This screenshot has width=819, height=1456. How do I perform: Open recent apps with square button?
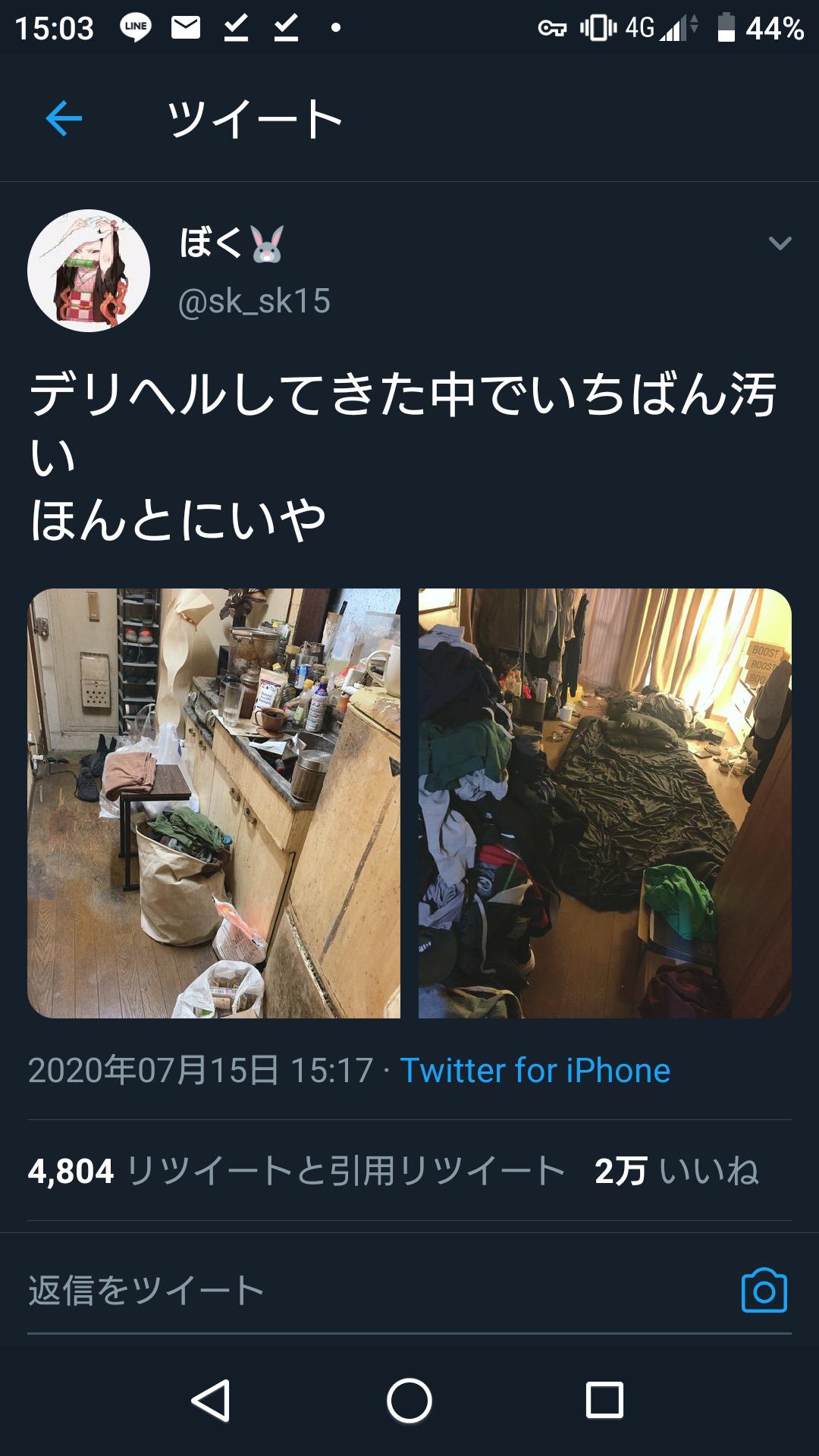click(605, 1400)
